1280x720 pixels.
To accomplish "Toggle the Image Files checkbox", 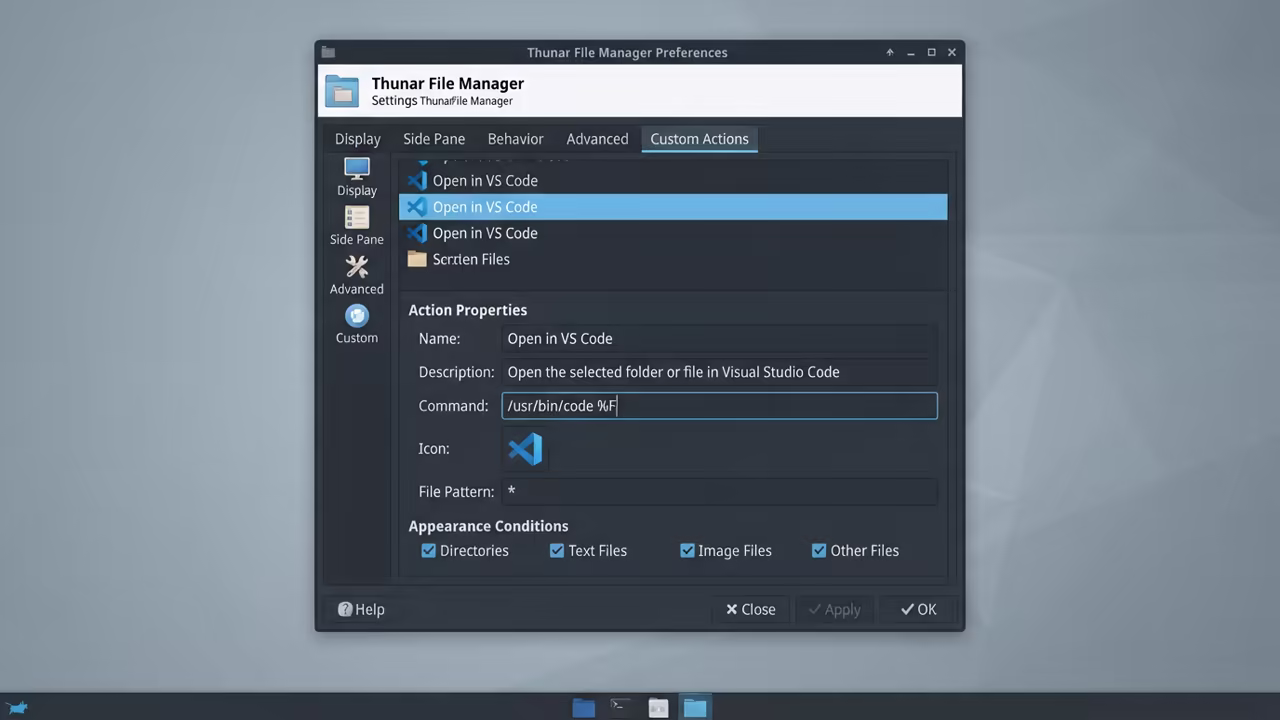I will coord(687,550).
